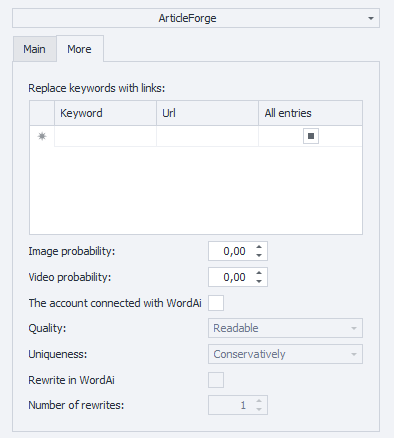The image size is (394, 438).
Task: Select the More tab
Action: tap(80, 49)
